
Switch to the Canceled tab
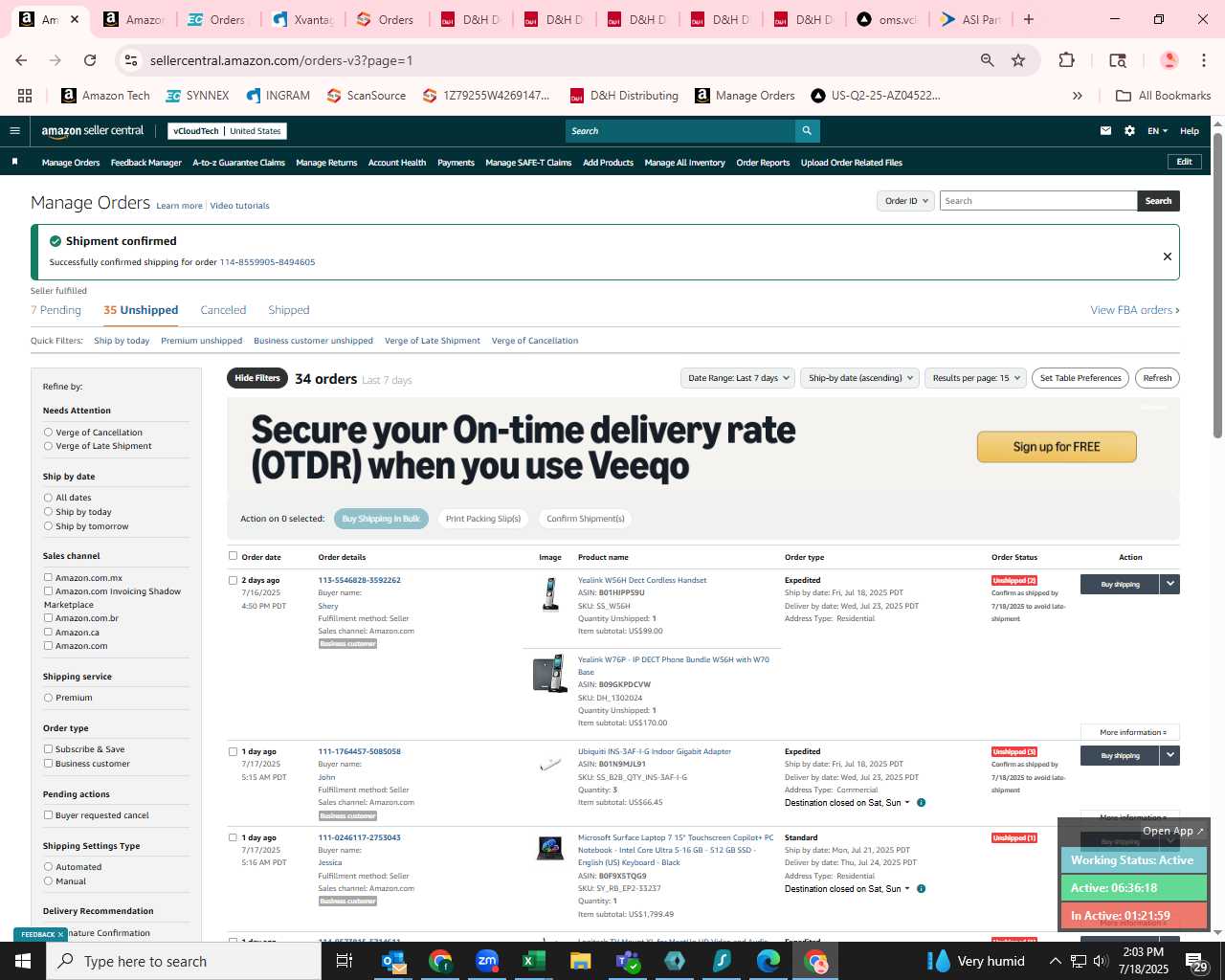point(223,310)
